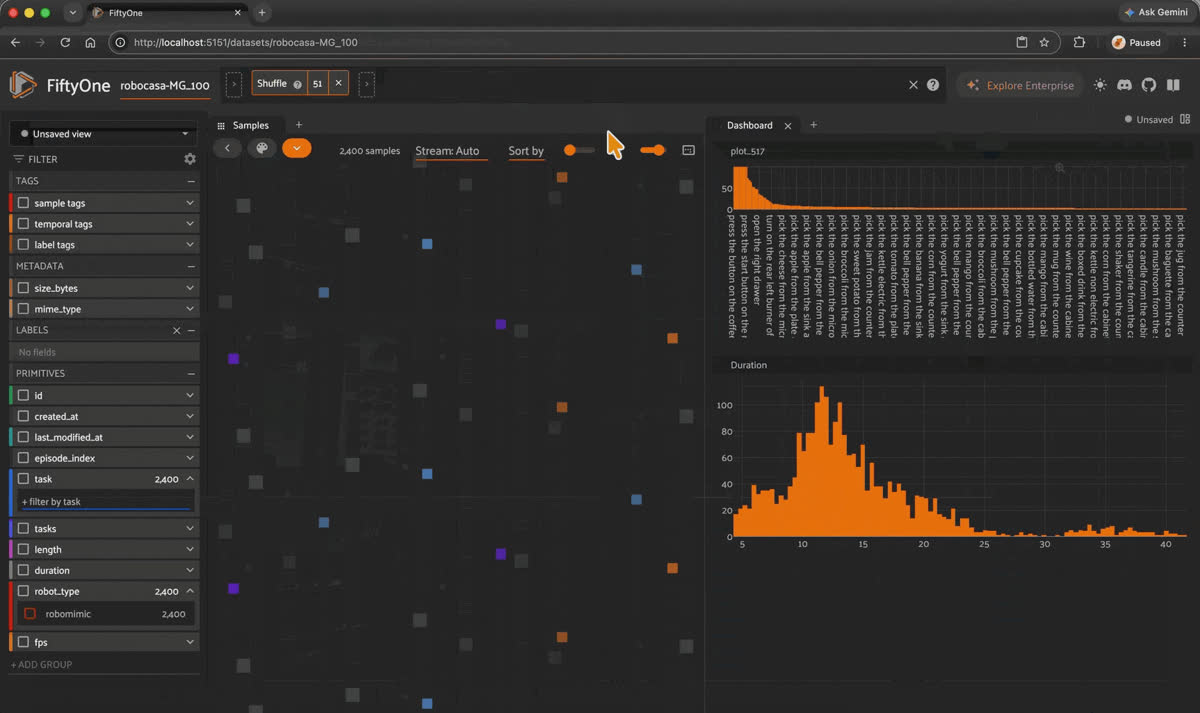Expand the orange samples actions dropdown

(x=297, y=148)
